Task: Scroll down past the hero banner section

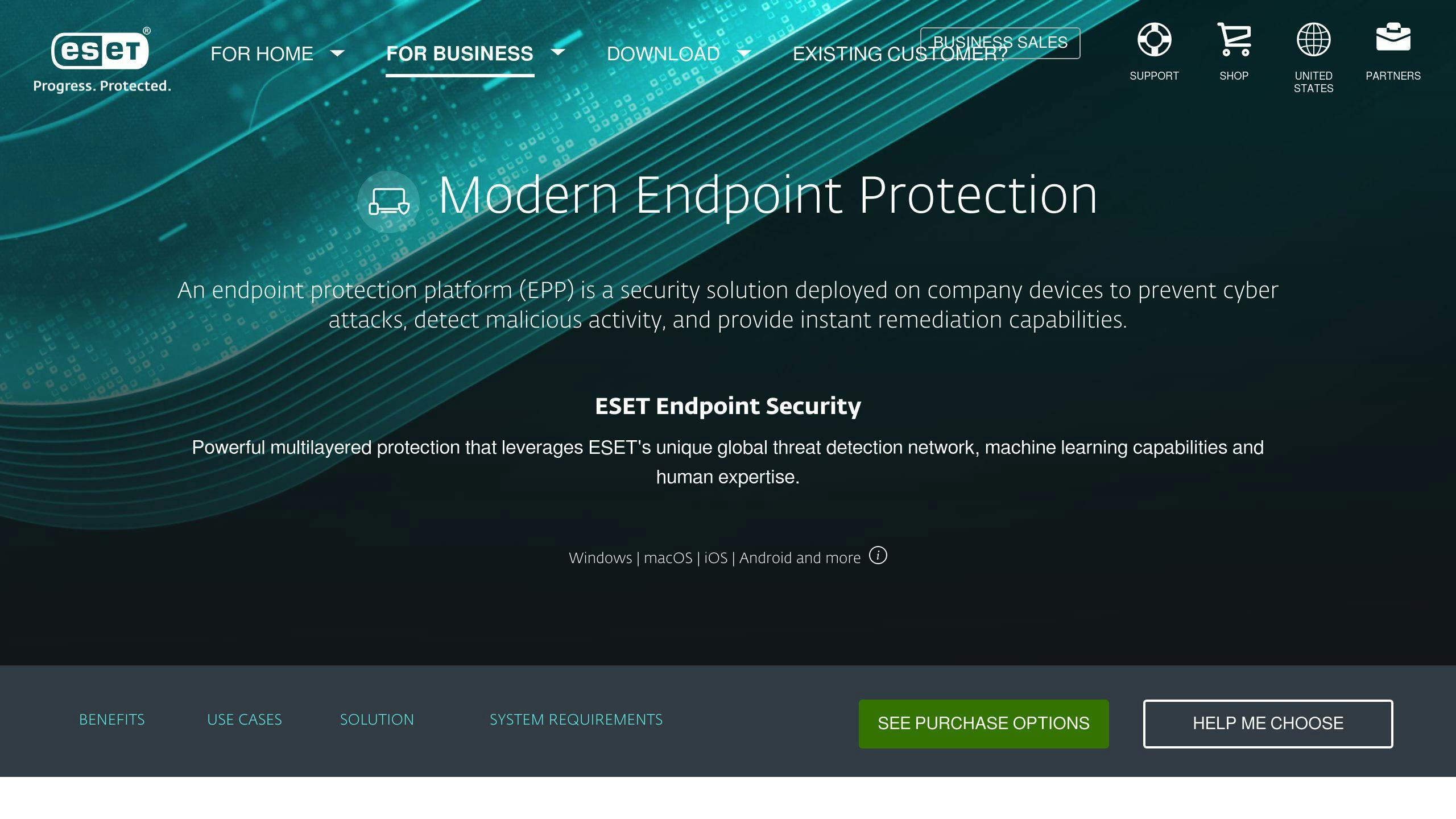Action: coord(111,720)
